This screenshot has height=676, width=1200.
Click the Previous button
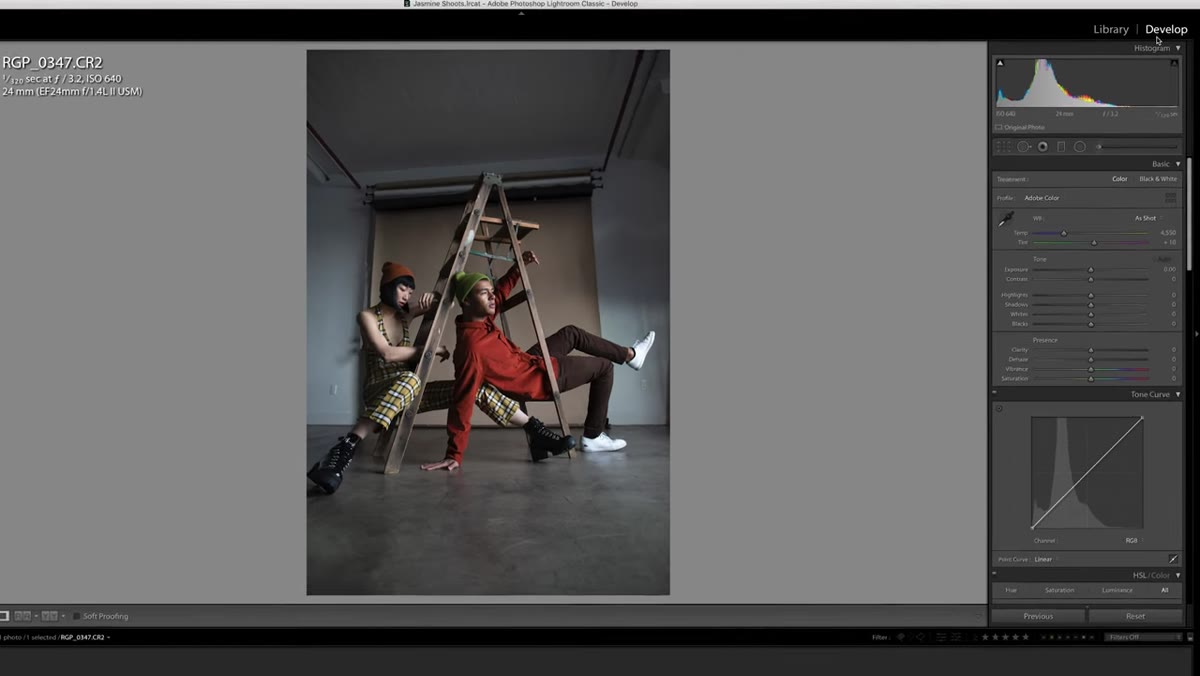1038,616
